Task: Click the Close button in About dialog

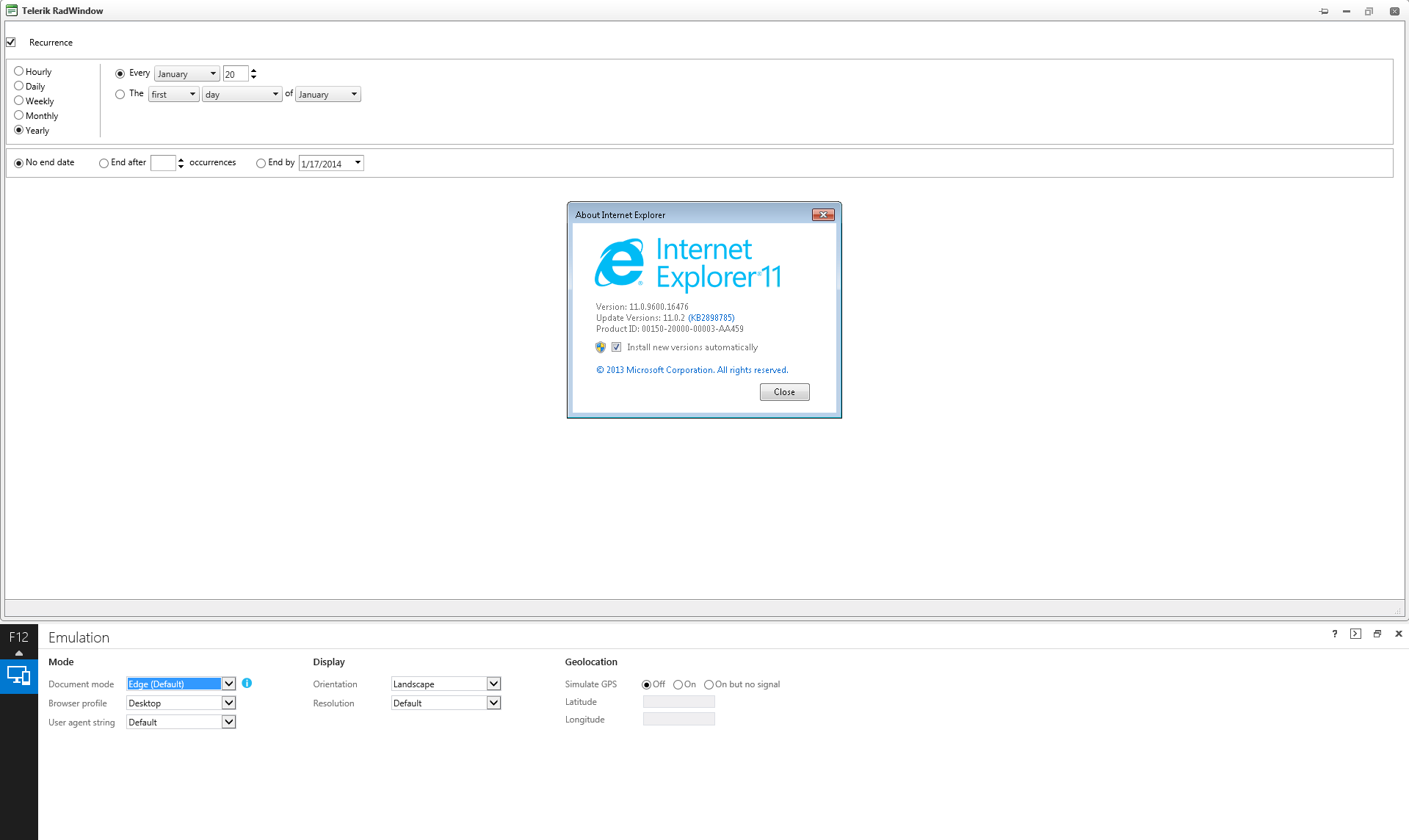Action: 784,392
